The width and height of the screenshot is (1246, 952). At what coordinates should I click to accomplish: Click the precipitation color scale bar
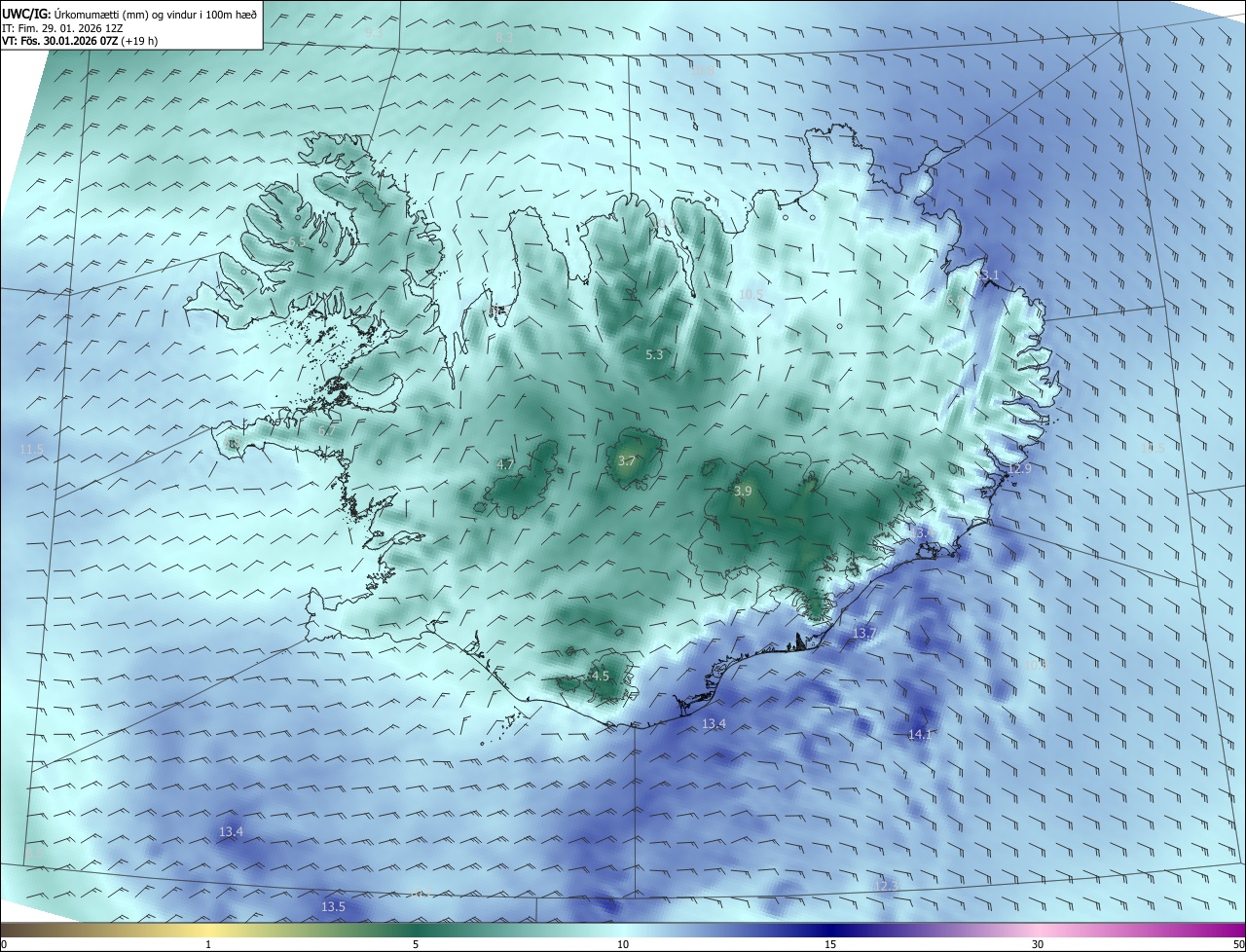tap(623, 931)
